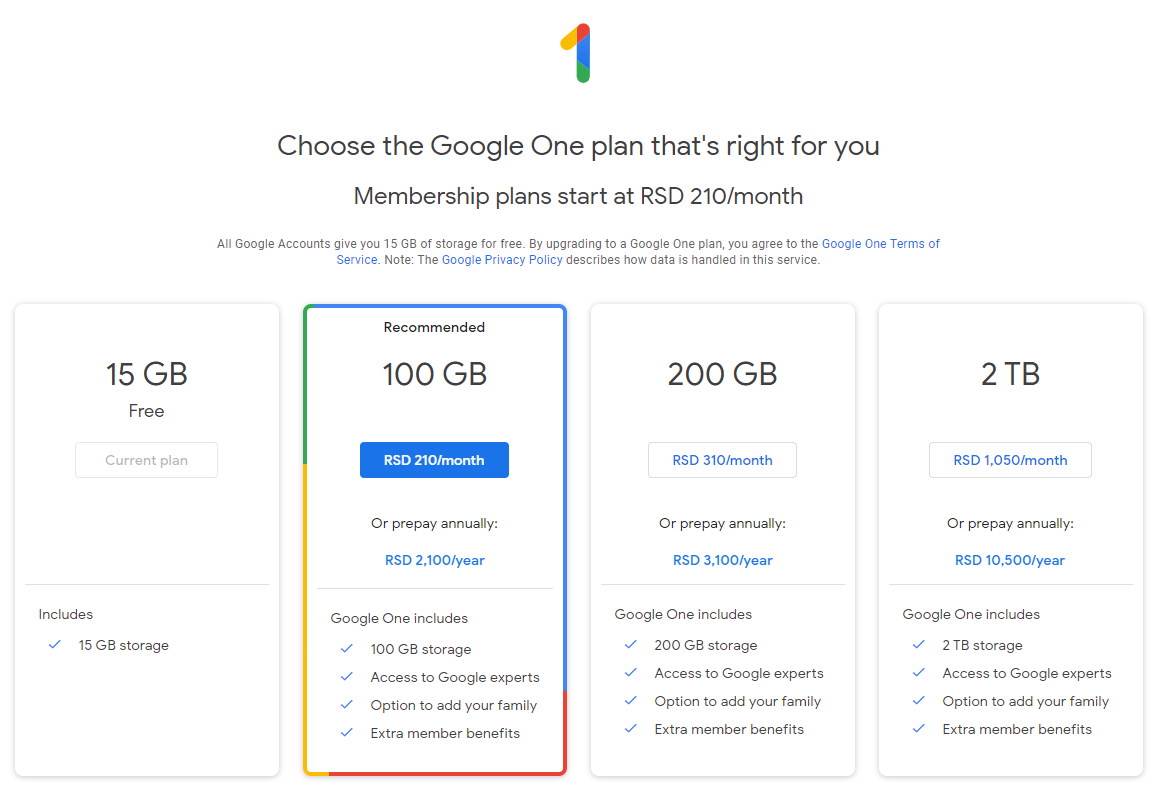The width and height of the screenshot is (1162, 790).
Task: Click the checkmark beside Access to Google experts in 200 GB plan
Action: point(631,673)
